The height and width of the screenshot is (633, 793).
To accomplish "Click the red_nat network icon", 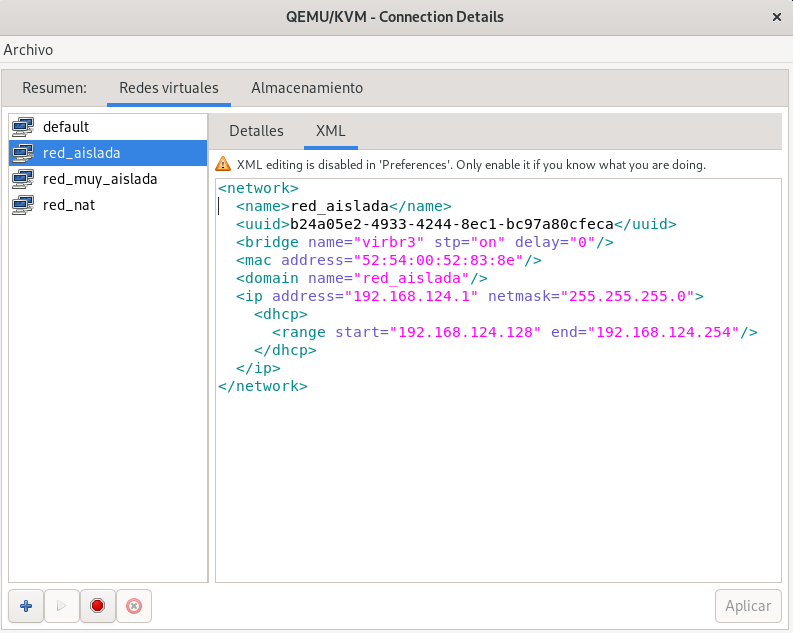I will (23, 205).
